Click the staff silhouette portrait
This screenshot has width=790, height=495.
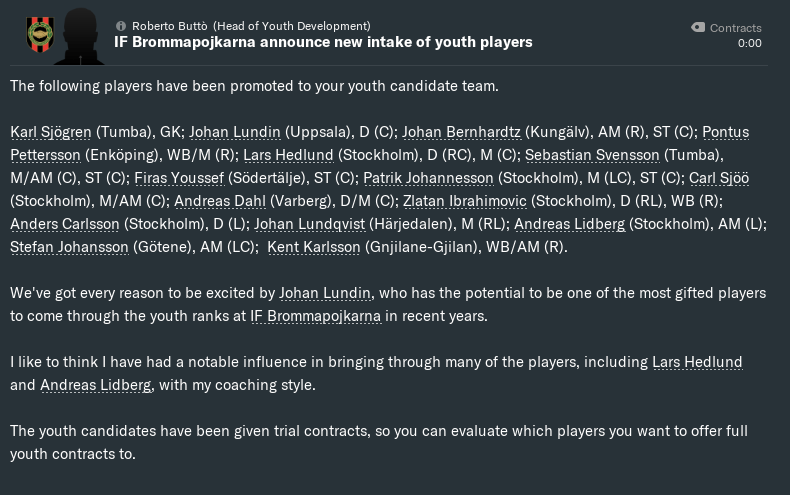pos(79,36)
